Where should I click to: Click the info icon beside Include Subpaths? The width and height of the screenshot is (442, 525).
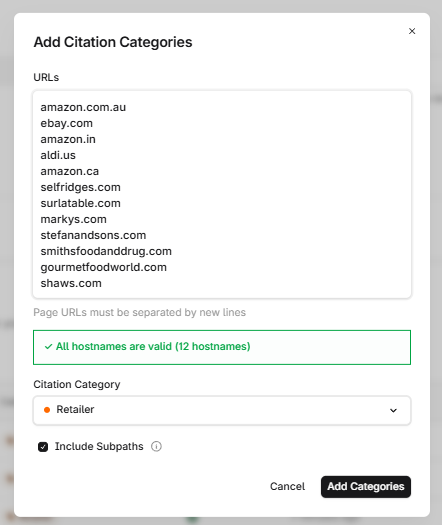[156, 446]
